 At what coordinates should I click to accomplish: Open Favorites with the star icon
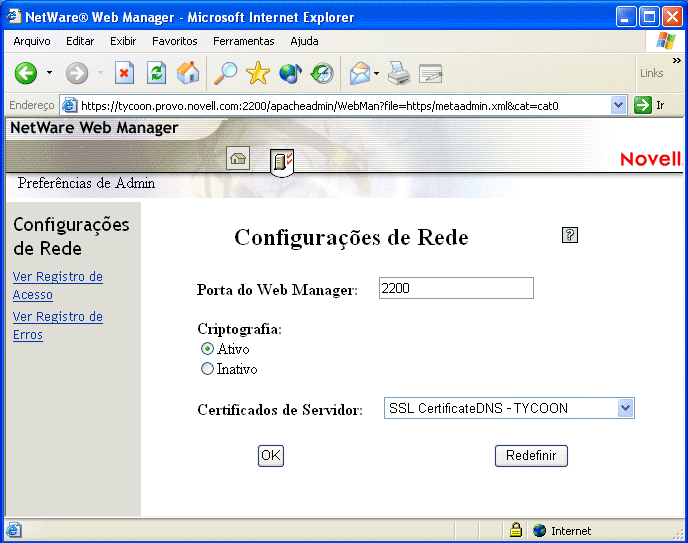pyautogui.click(x=258, y=73)
